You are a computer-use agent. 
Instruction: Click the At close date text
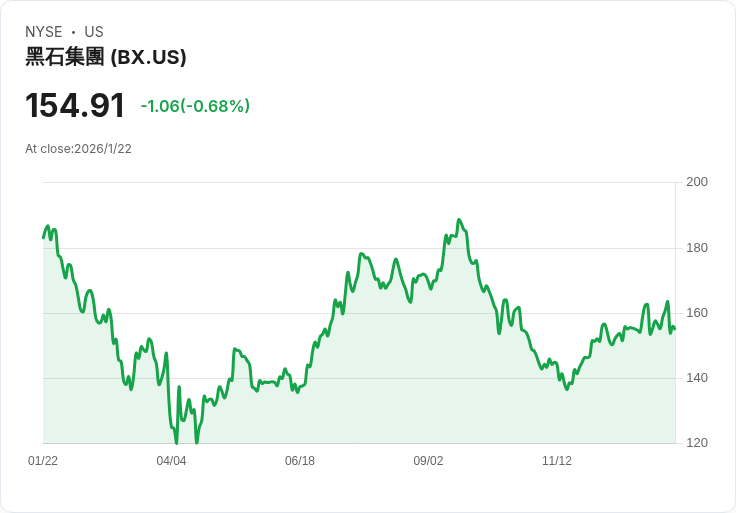tap(78, 149)
